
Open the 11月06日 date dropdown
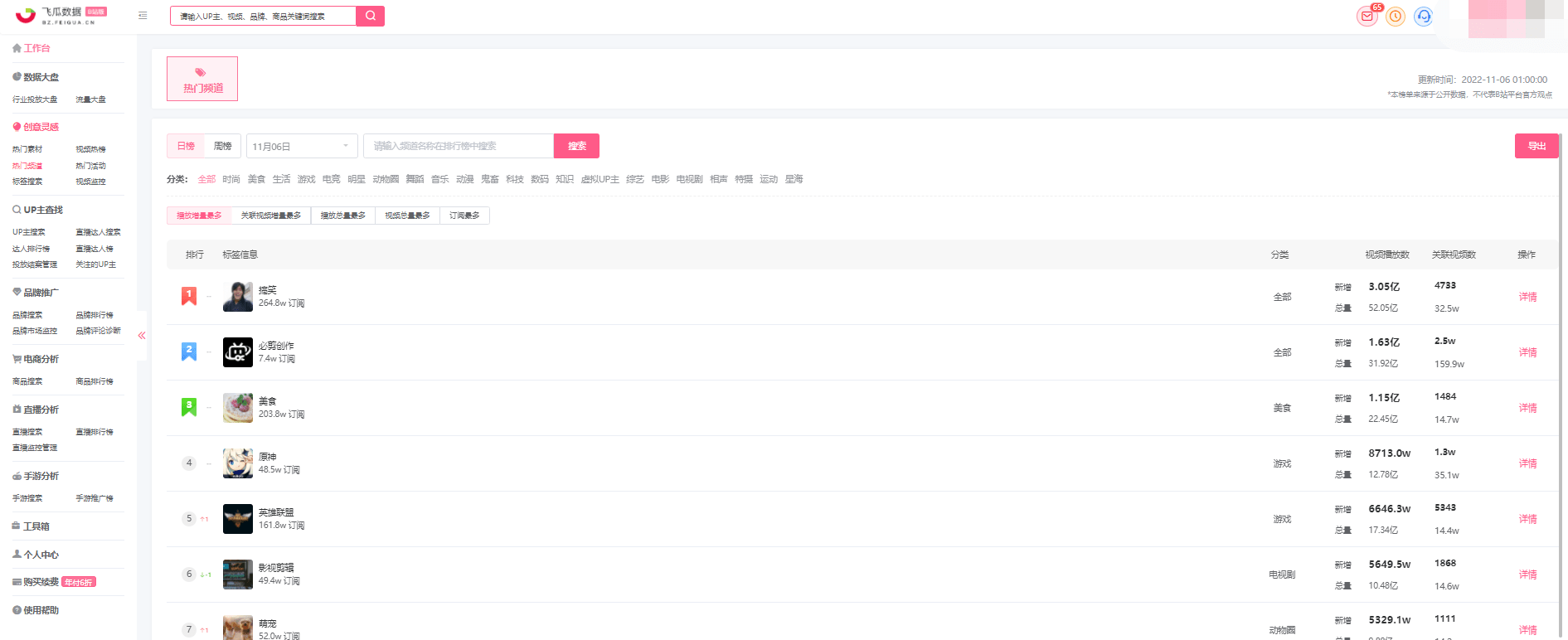tap(302, 146)
